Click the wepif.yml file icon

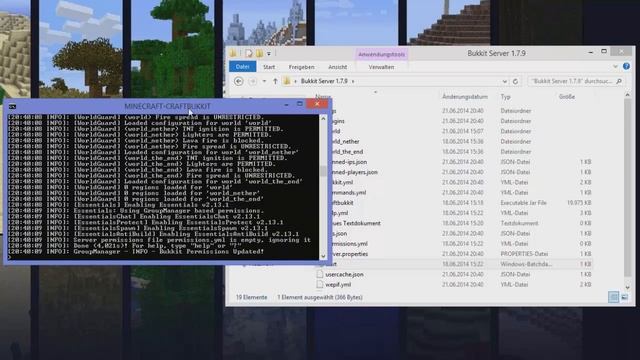pyautogui.click(x=320, y=284)
